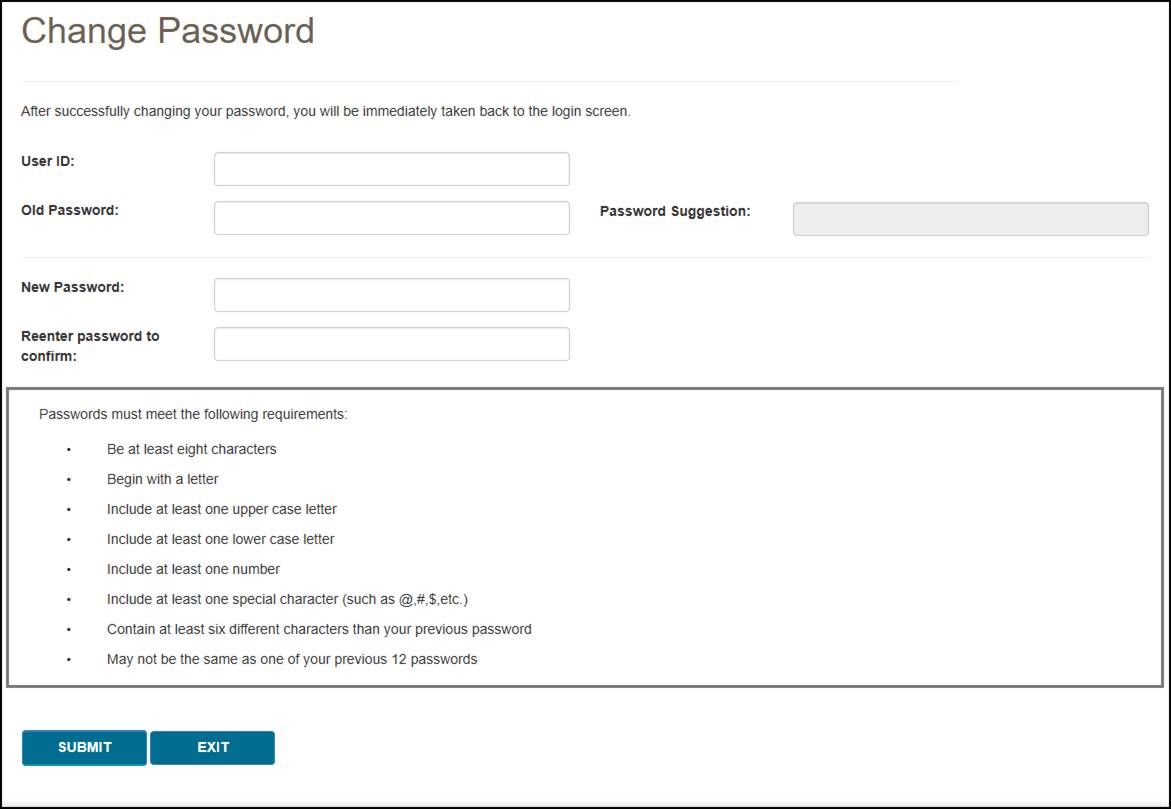Select the User ID label text

point(48,160)
